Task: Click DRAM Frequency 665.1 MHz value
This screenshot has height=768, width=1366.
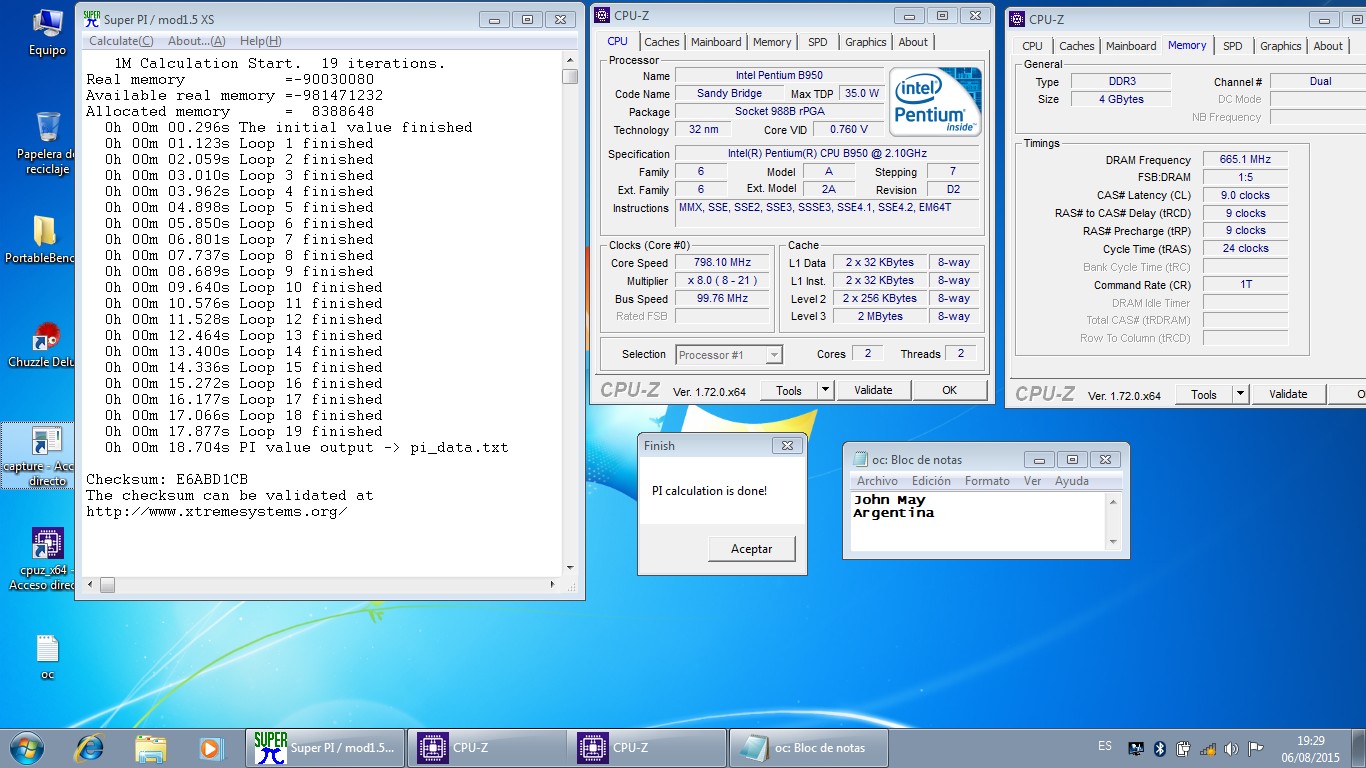Action: pyautogui.click(x=1245, y=160)
